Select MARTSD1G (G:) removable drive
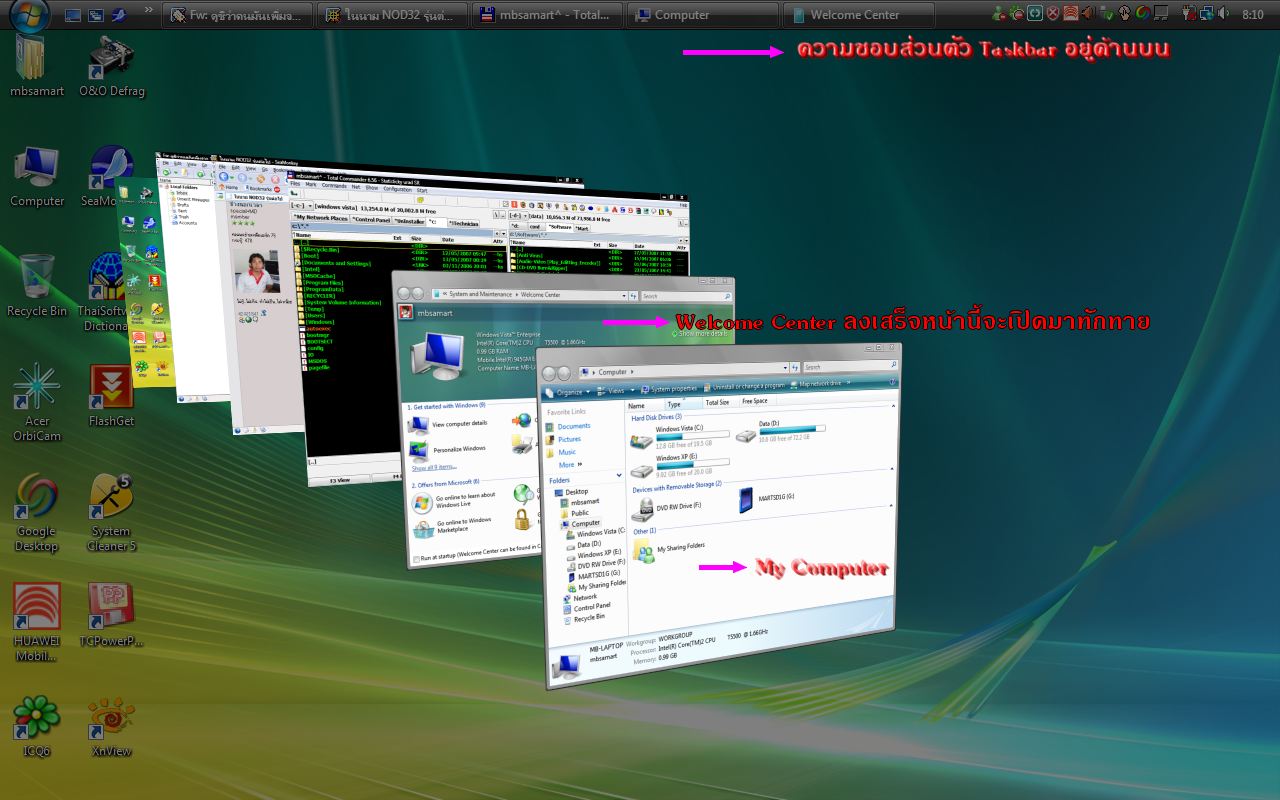This screenshot has width=1280, height=800. 766,498
